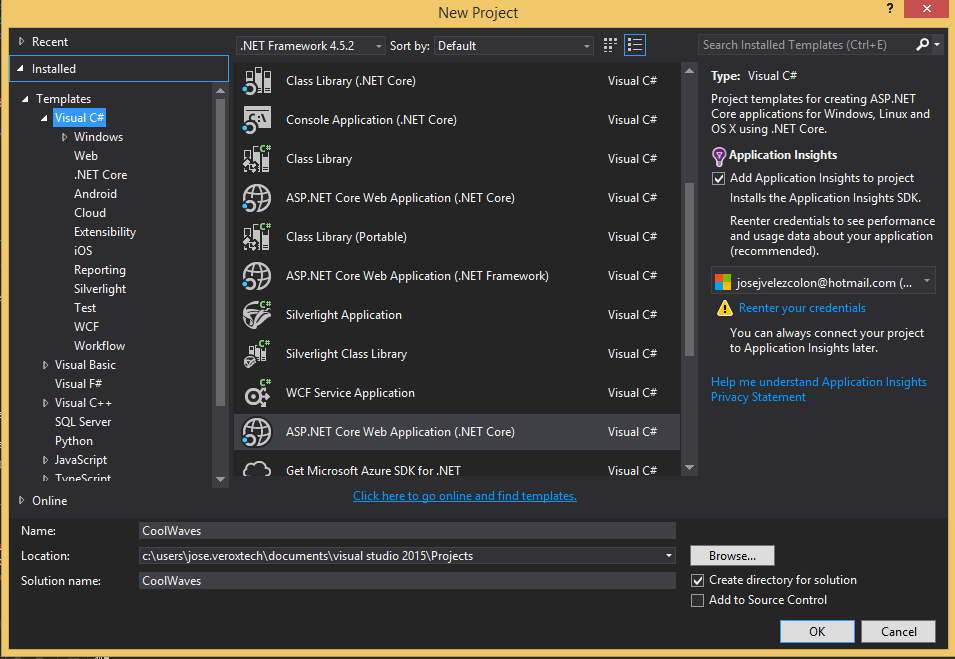This screenshot has height=659, width=955.
Task: Select the Class Library (.NET Core) template icon
Action: tap(257, 80)
